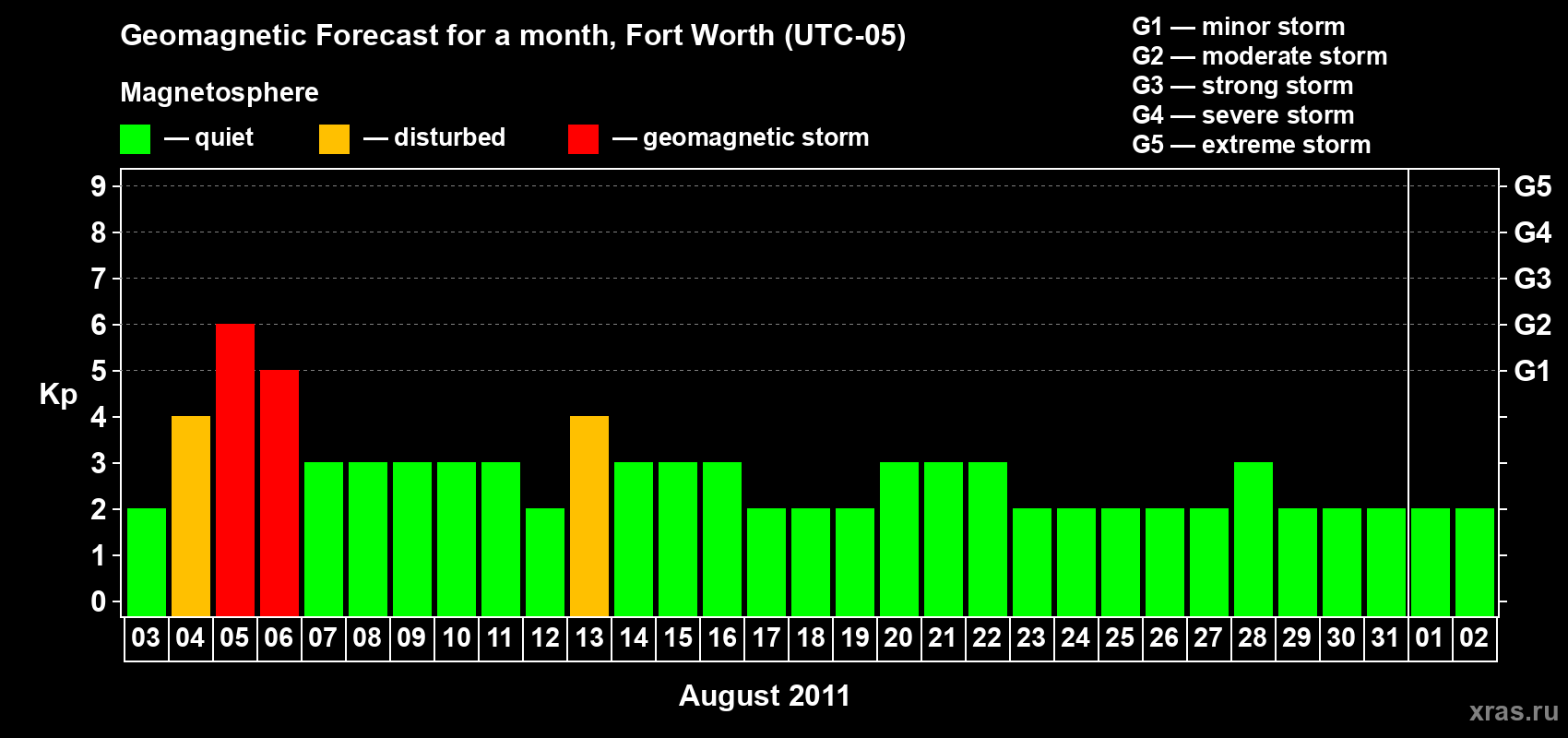Click date label 03 on the axis
1568x738 pixels.
coord(146,637)
